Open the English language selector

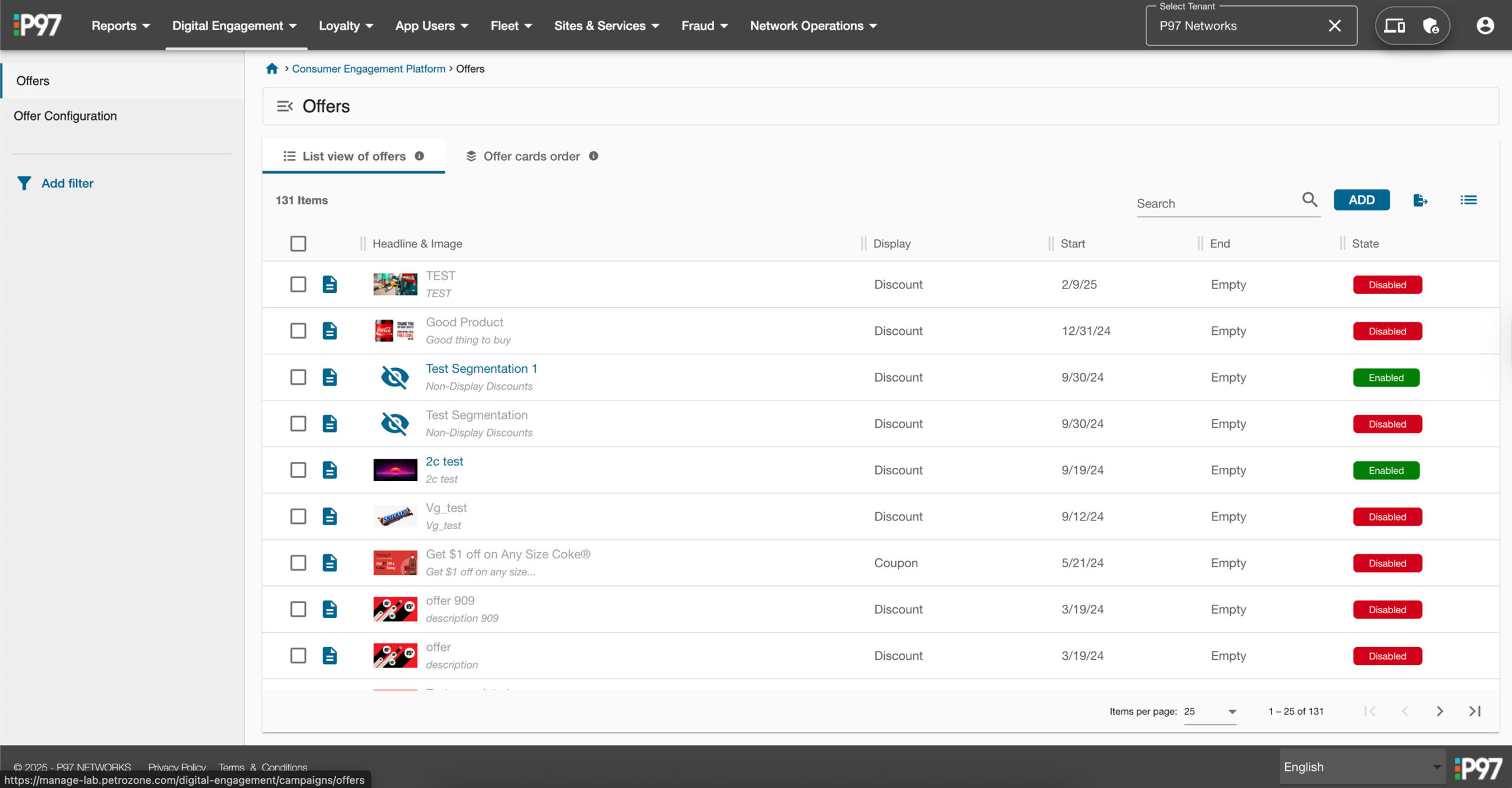coord(1361,767)
